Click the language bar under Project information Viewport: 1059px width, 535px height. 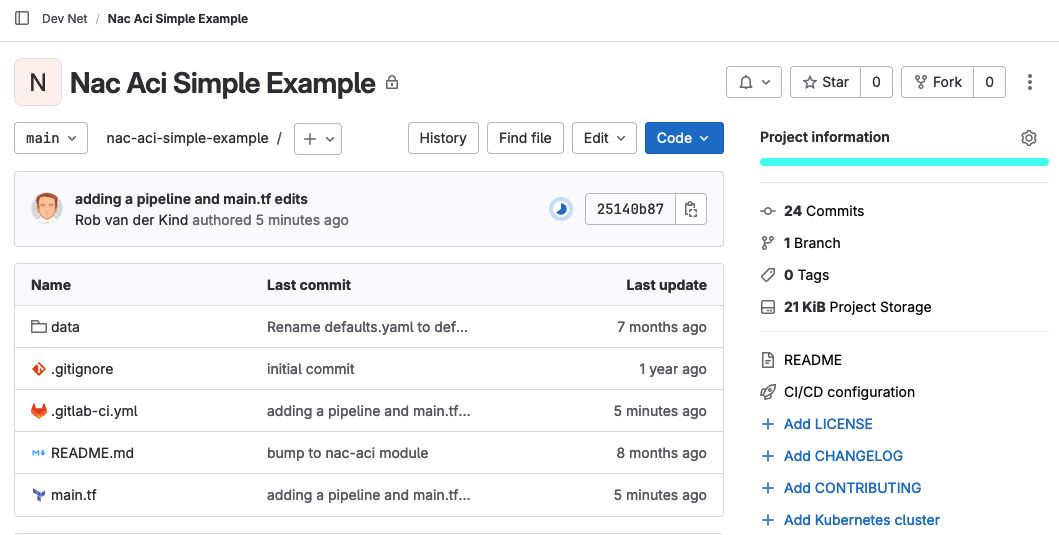point(904,162)
